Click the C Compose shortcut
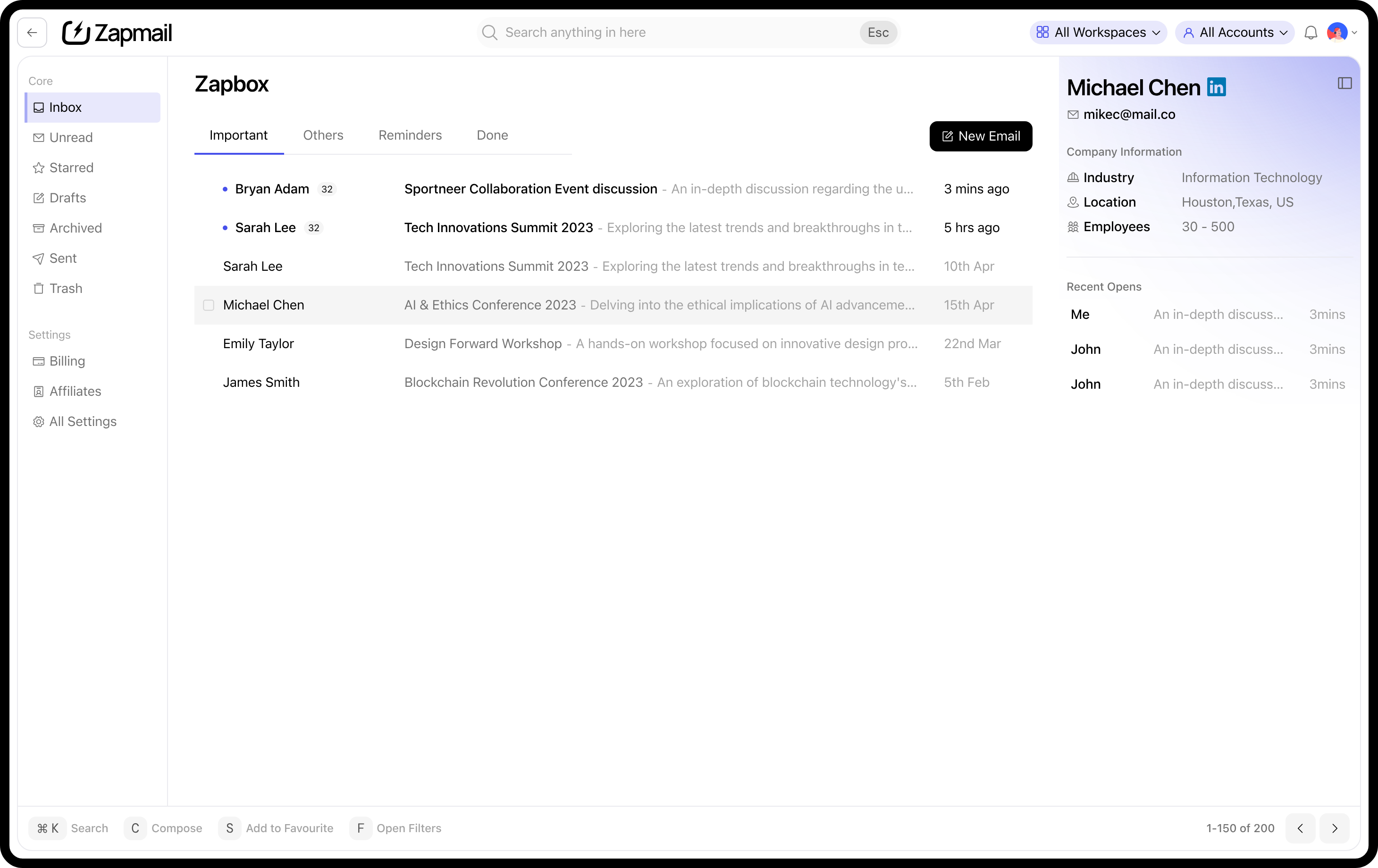 pos(163,828)
